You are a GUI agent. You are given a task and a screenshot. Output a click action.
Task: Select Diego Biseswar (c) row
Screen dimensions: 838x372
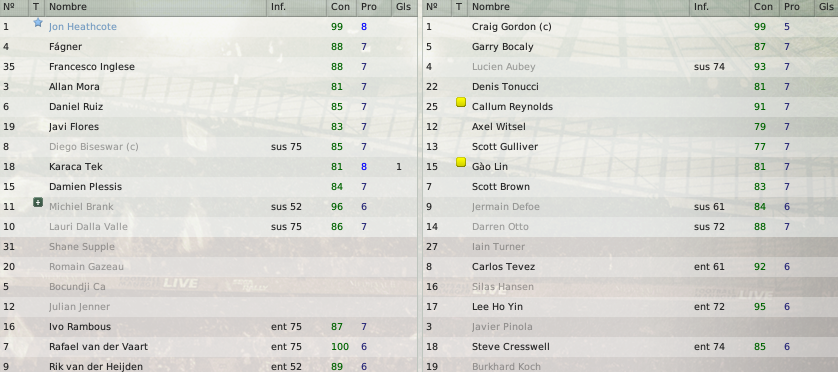(x=208, y=146)
